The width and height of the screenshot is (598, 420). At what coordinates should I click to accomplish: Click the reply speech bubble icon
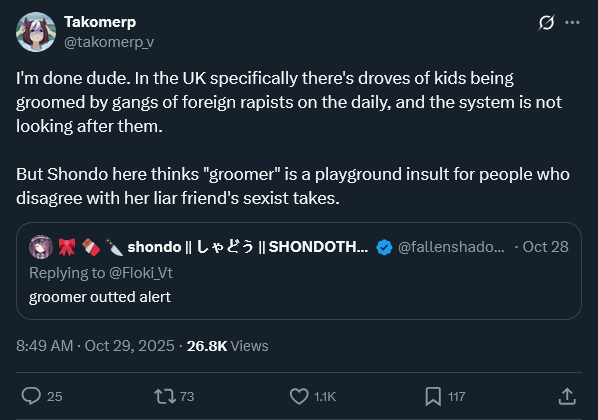point(31,396)
